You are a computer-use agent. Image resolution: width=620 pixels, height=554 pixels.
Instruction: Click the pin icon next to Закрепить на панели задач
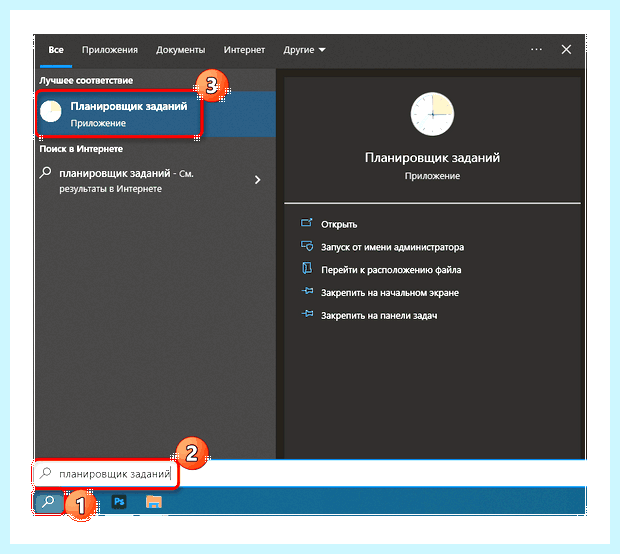click(x=307, y=314)
